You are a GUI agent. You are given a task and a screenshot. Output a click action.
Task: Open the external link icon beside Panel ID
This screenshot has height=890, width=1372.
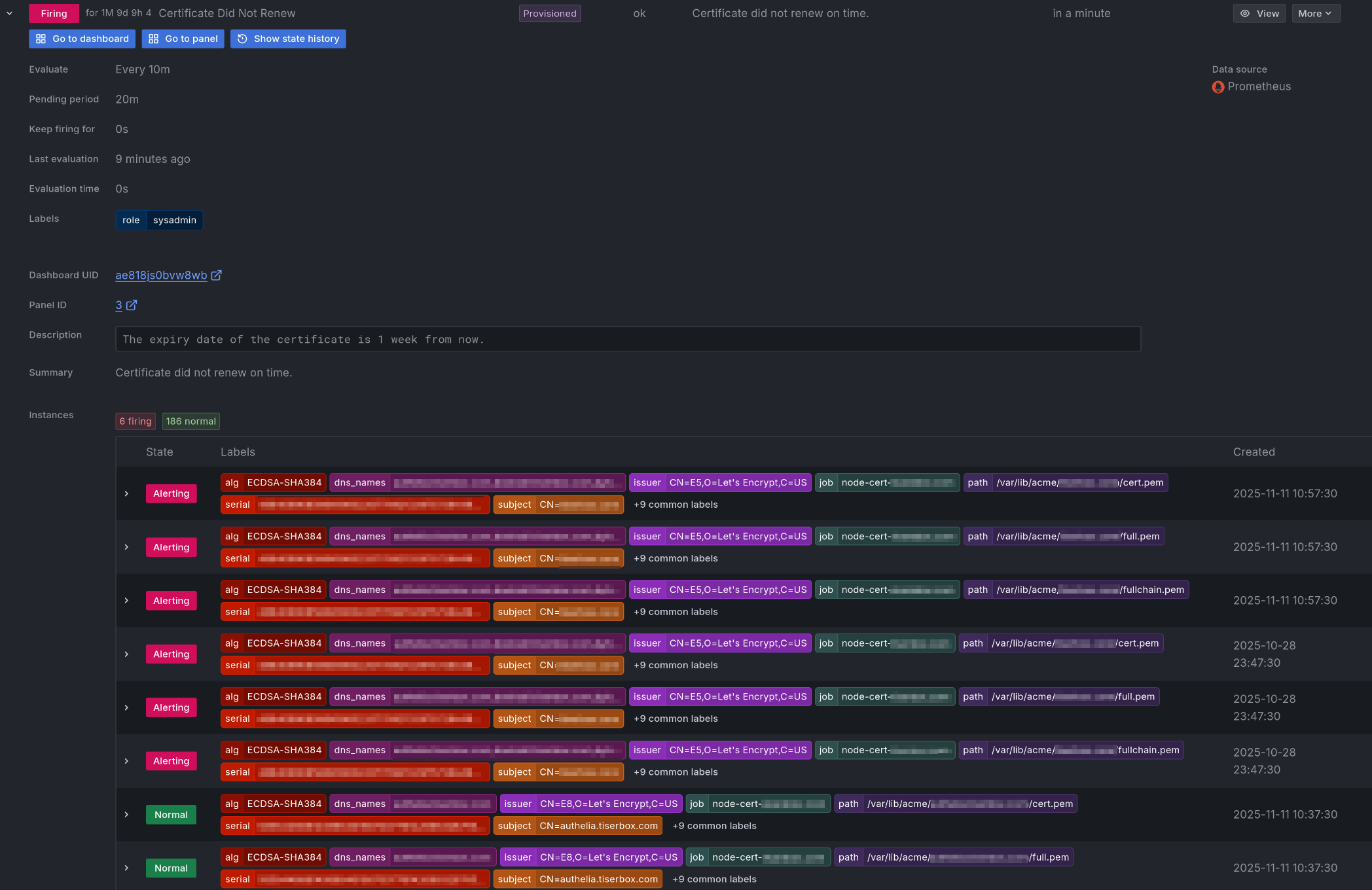132,305
